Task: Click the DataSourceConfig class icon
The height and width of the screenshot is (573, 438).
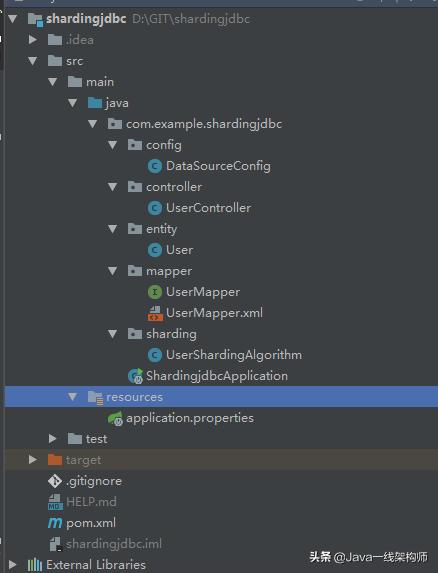Action: tap(155, 166)
